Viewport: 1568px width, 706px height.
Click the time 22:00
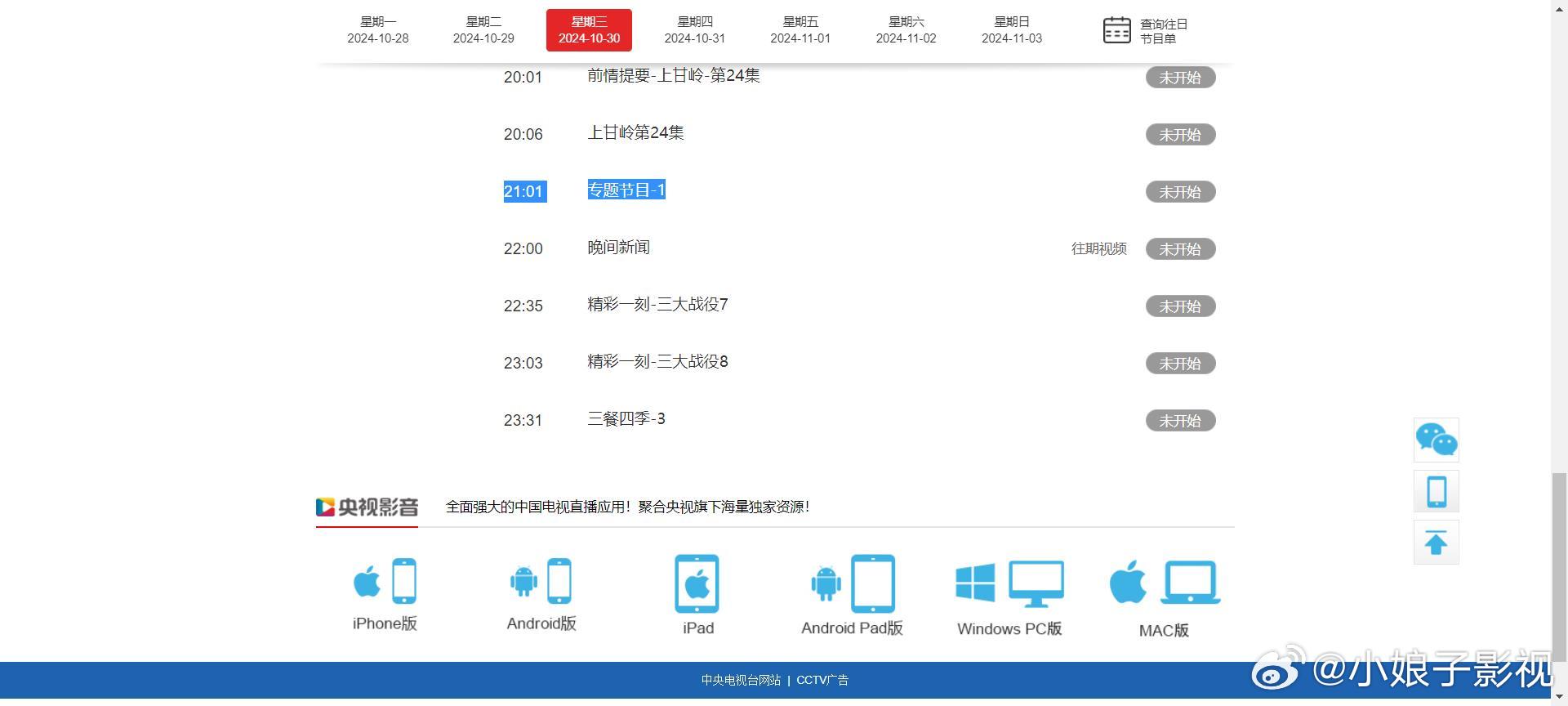[x=523, y=248]
